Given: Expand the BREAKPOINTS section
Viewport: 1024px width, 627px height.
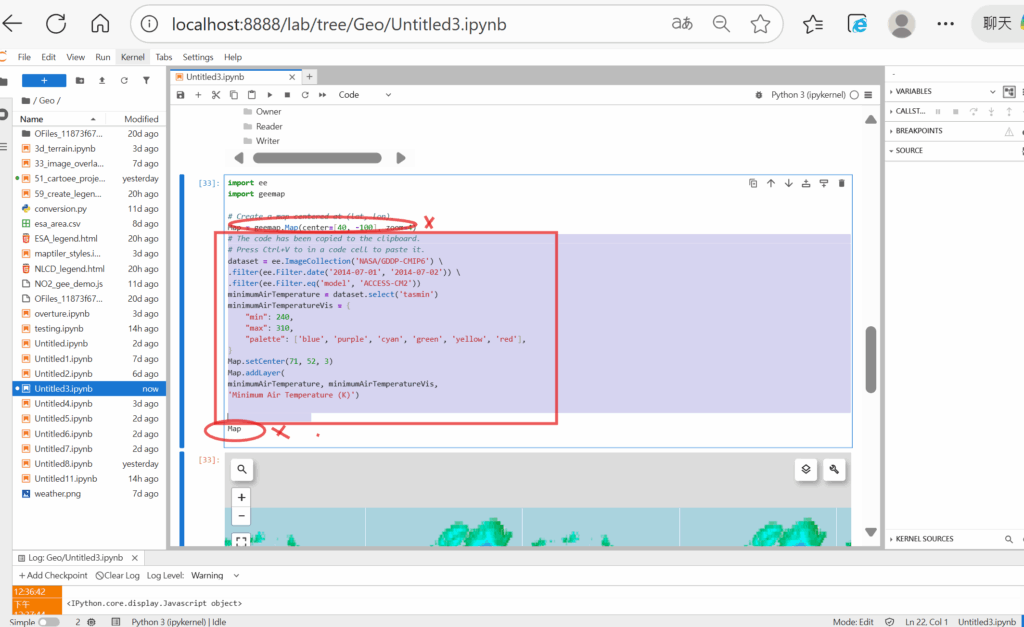Looking at the screenshot, I should pyautogui.click(x=919, y=130).
